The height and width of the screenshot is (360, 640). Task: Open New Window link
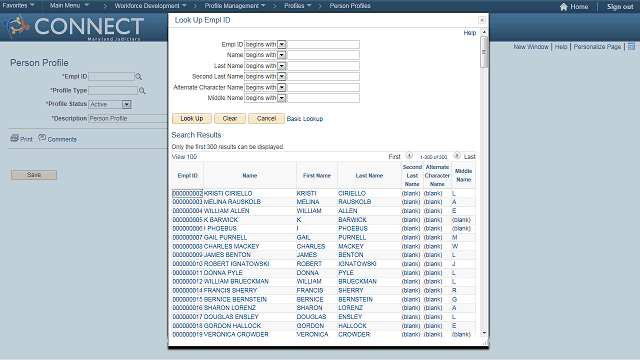click(531, 47)
